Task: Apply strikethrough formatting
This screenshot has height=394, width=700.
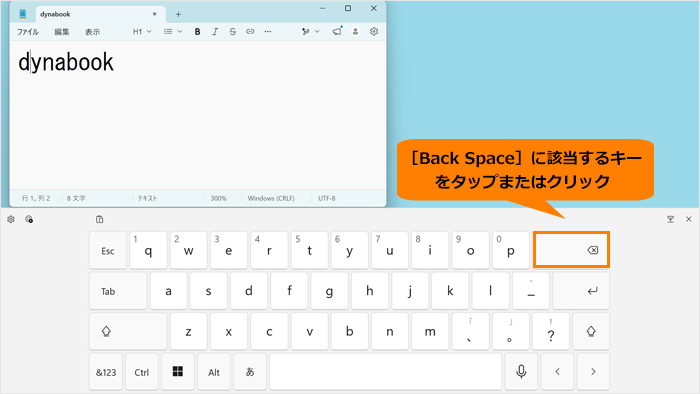Action: pyautogui.click(x=232, y=32)
